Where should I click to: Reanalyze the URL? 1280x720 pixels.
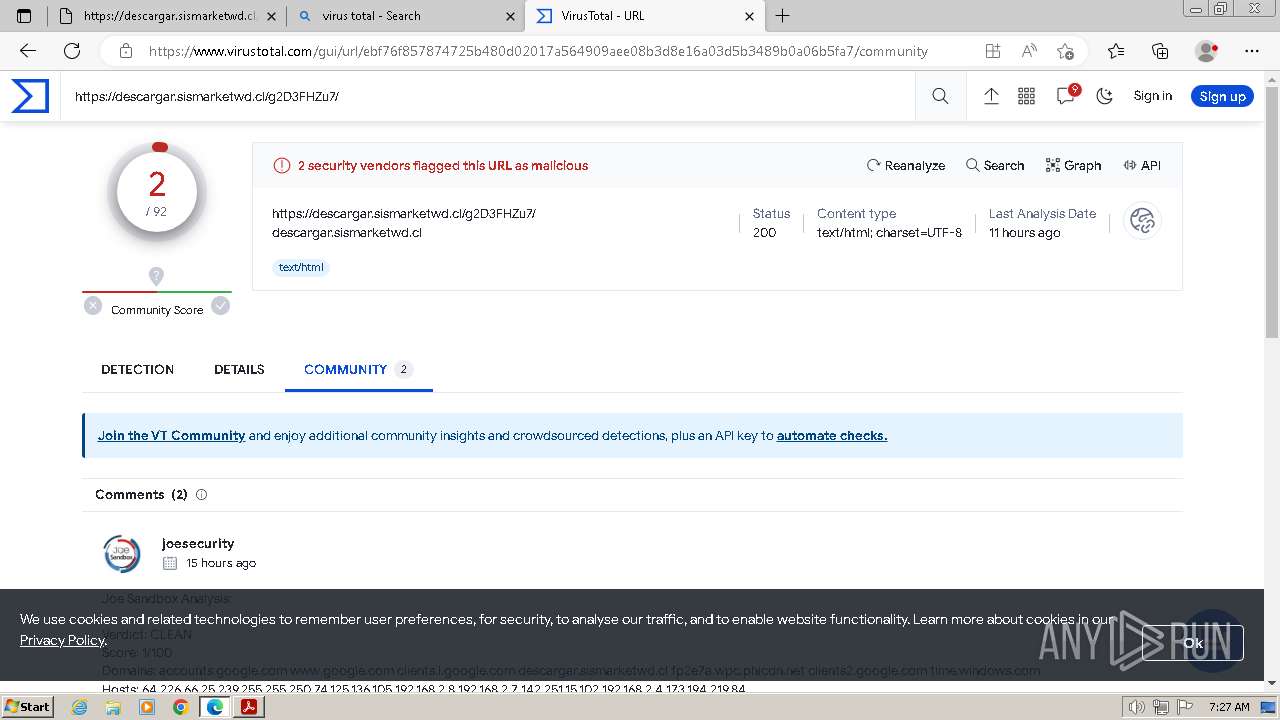(905, 165)
